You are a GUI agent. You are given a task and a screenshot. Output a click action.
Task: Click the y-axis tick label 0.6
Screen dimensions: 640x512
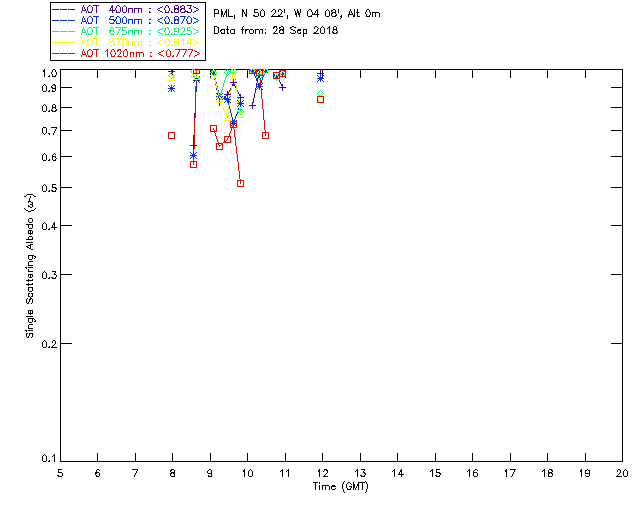coord(49,157)
